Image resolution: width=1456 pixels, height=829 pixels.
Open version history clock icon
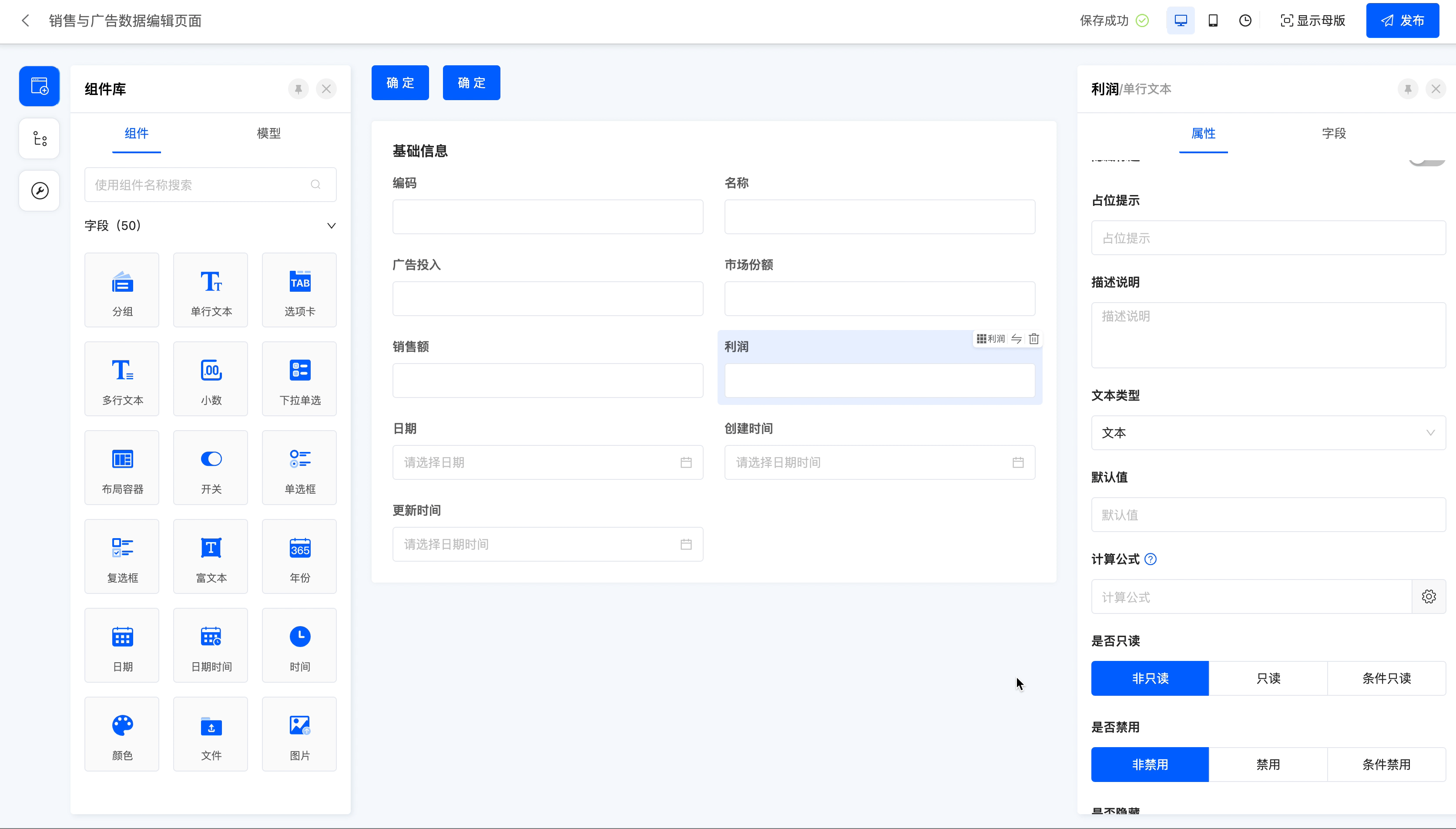click(1245, 20)
